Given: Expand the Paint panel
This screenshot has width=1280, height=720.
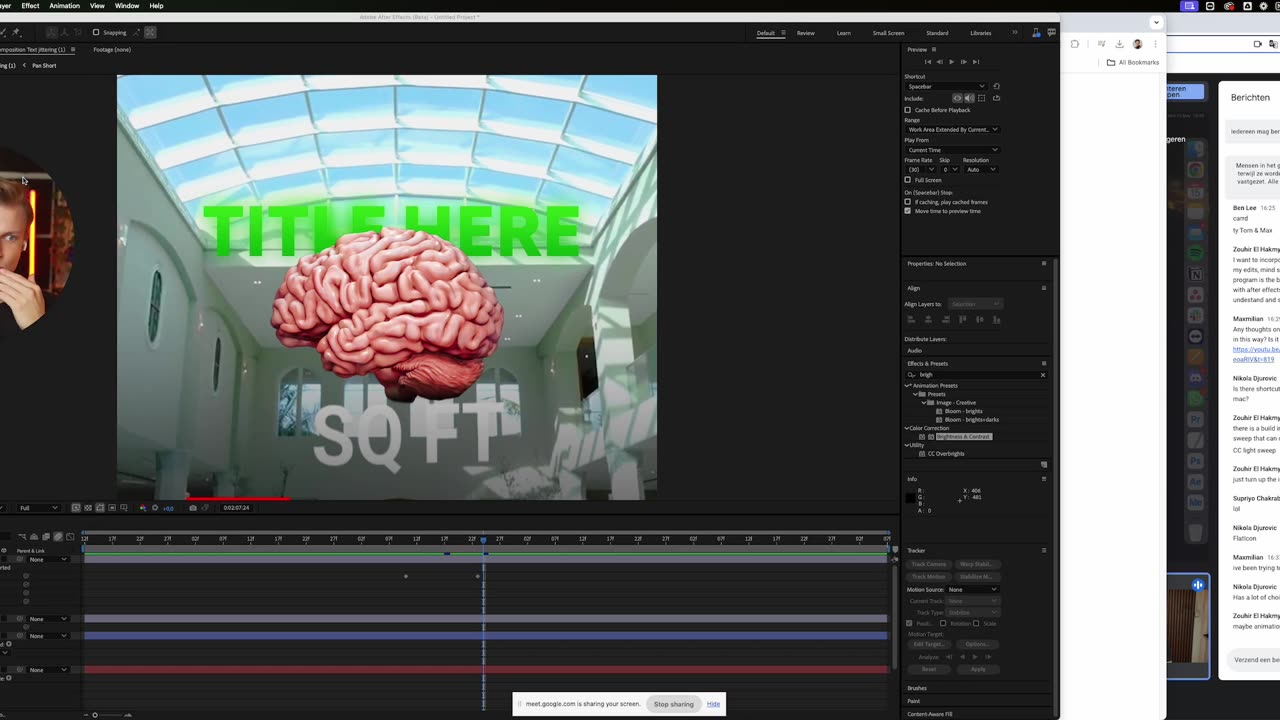Looking at the screenshot, I should click(914, 701).
